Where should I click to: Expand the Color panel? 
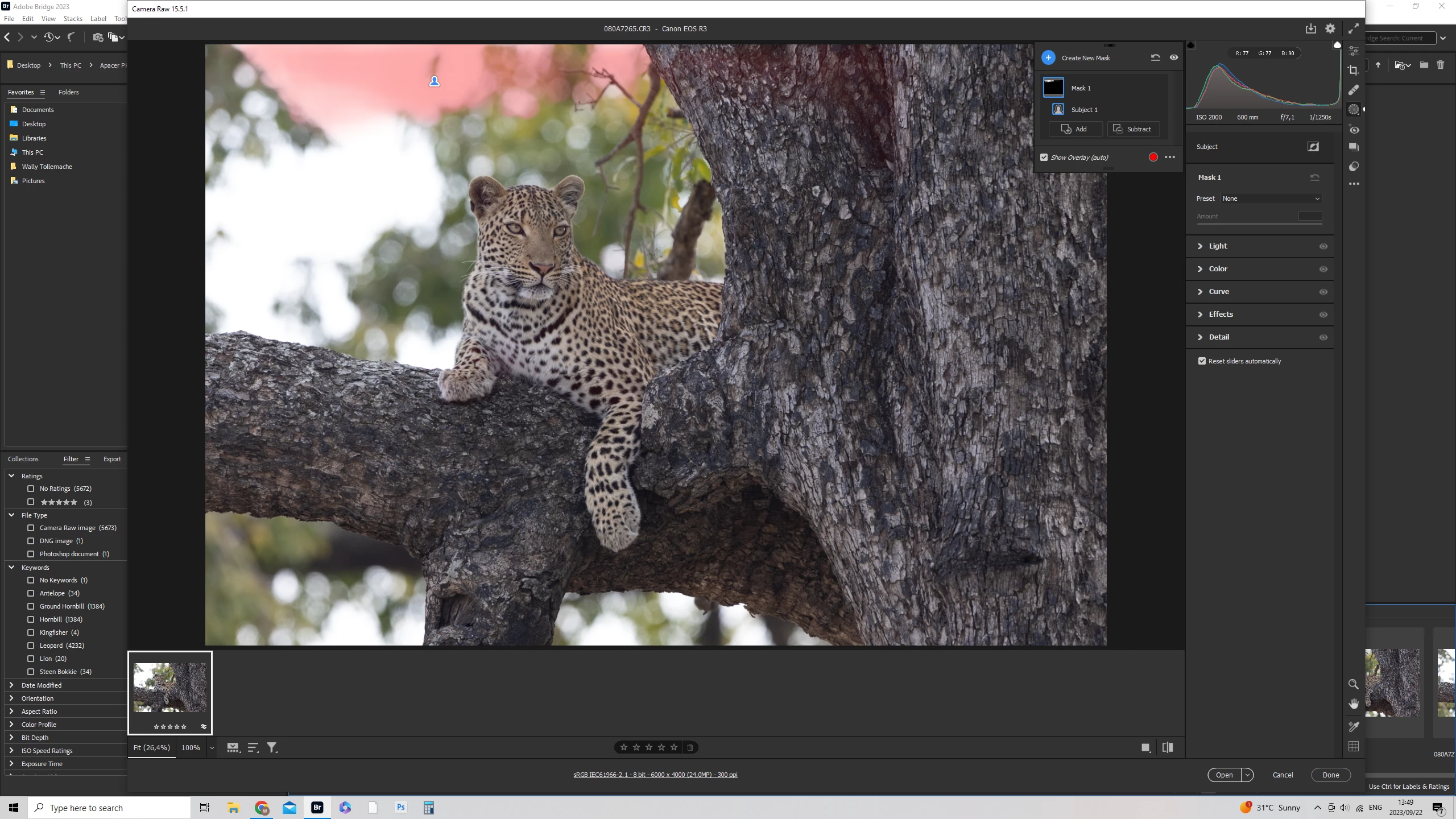[1218, 269]
